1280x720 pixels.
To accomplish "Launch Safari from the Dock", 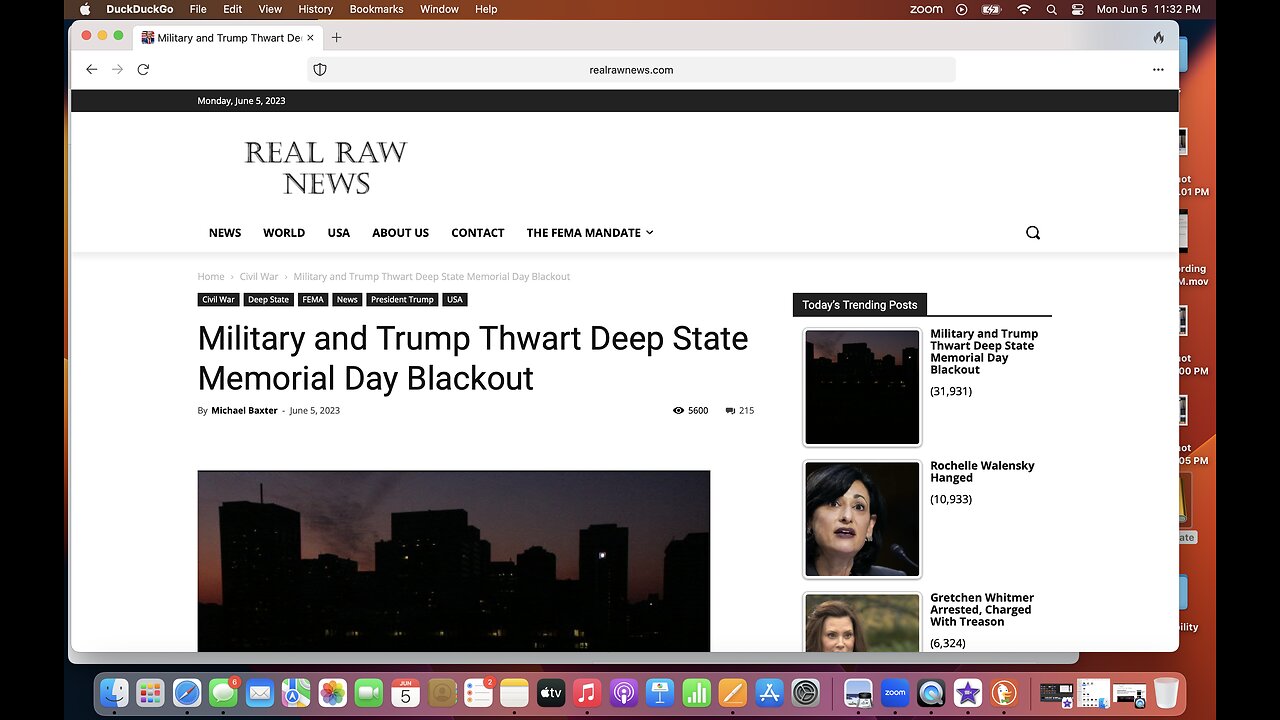I will click(x=187, y=692).
